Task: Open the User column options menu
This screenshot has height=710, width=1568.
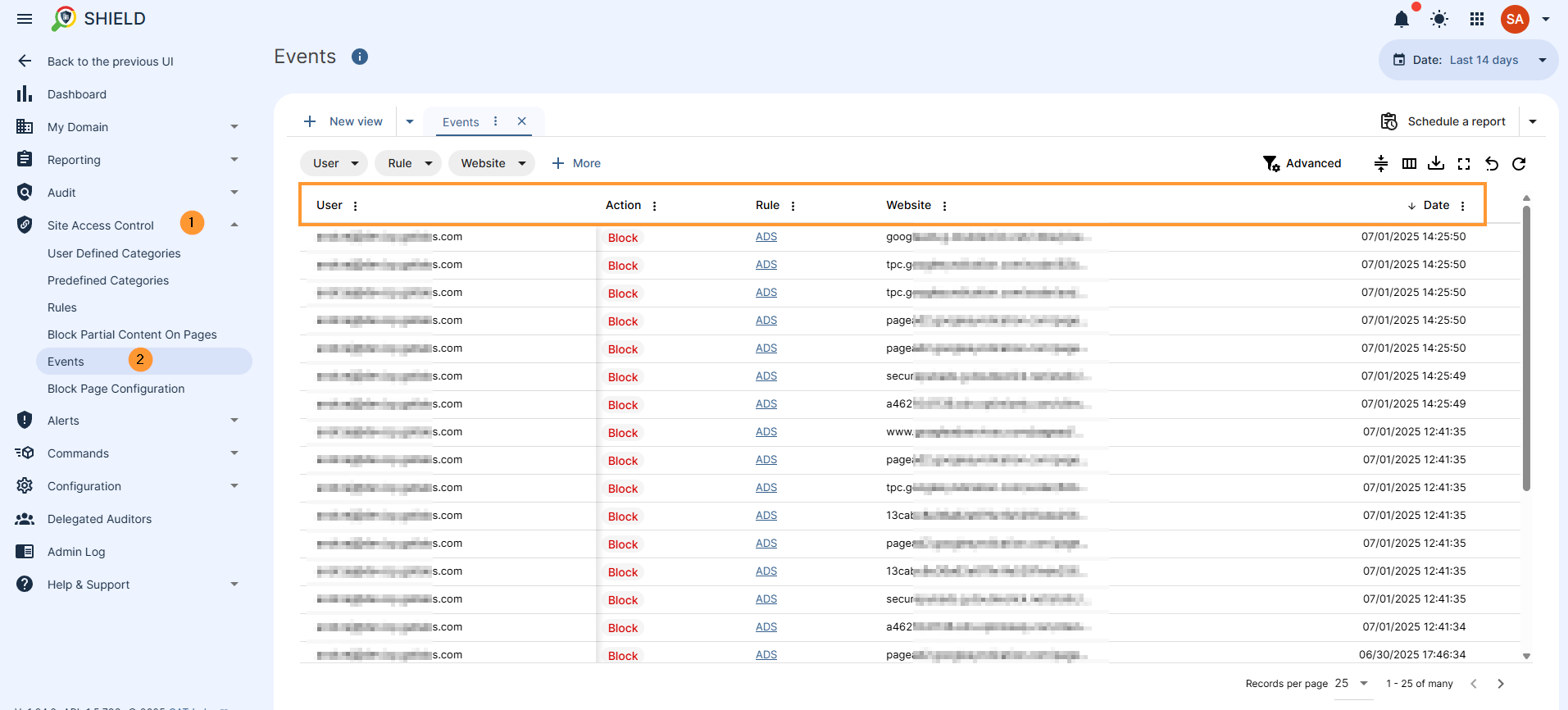Action: (x=356, y=206)
